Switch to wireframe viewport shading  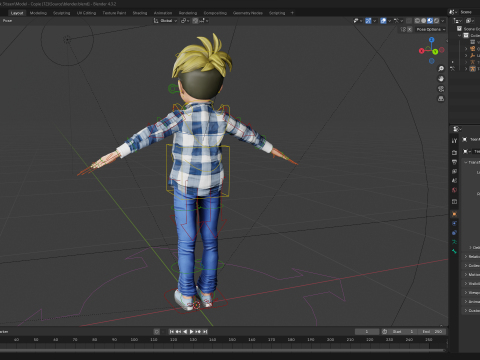pyautogui.click(x=417, y=21)
